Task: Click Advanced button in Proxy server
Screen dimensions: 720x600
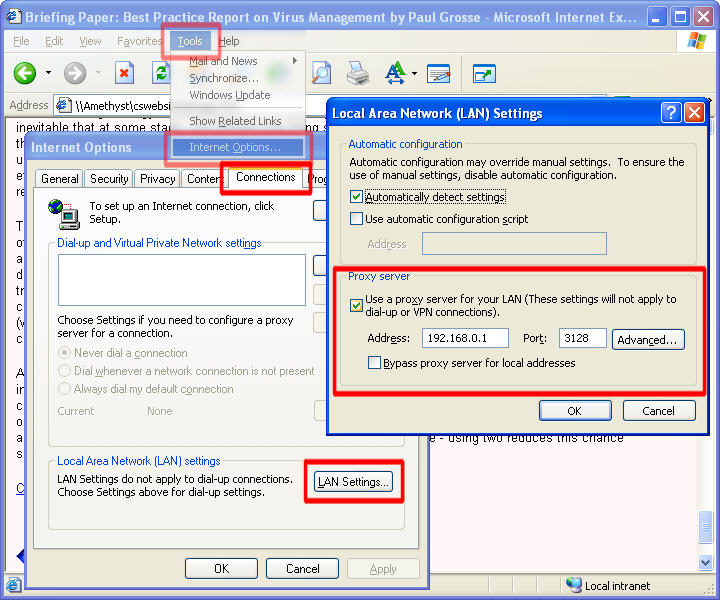Action: click(x=648, y=339)
